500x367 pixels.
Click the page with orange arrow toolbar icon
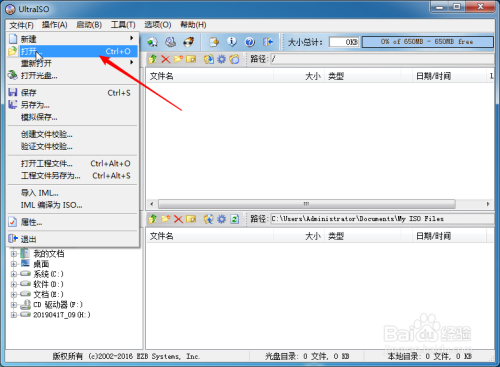tap(214, 42)
